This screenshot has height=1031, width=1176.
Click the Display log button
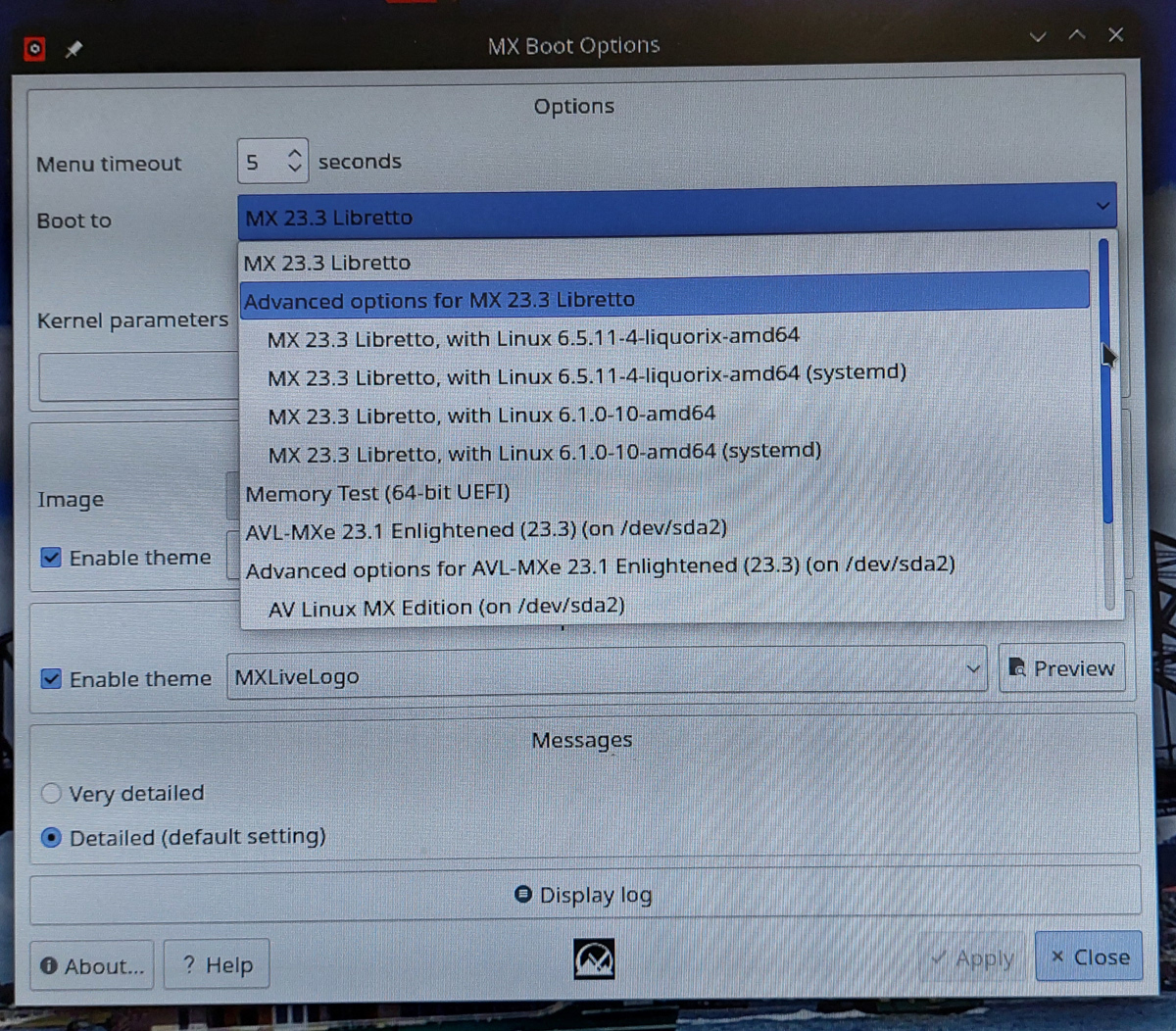pyautogui.click(x=585, y=895)
